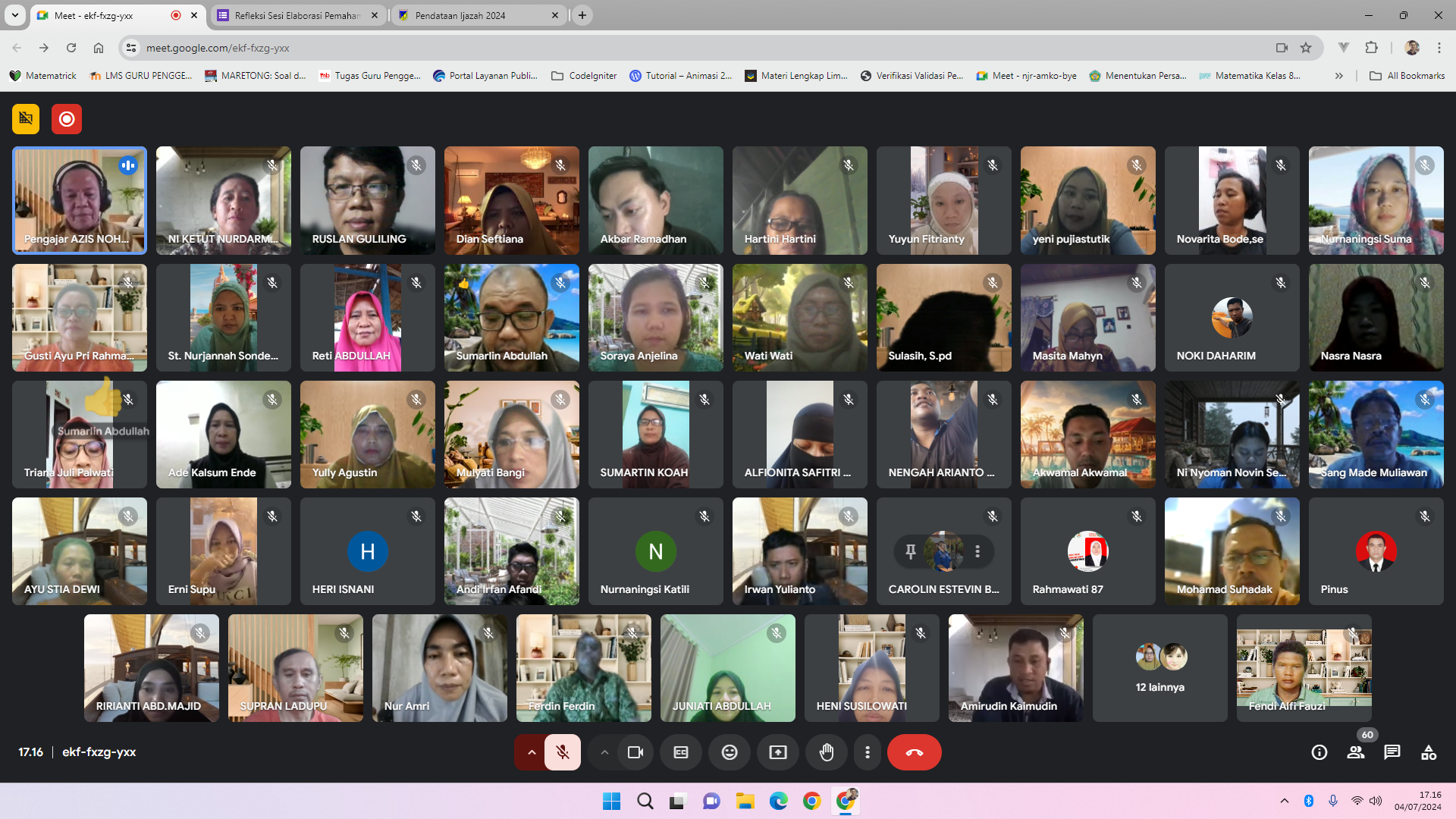1456x819 pixels.
Task: Open the meeting details info icon
Action: (x=1319, y=752)
